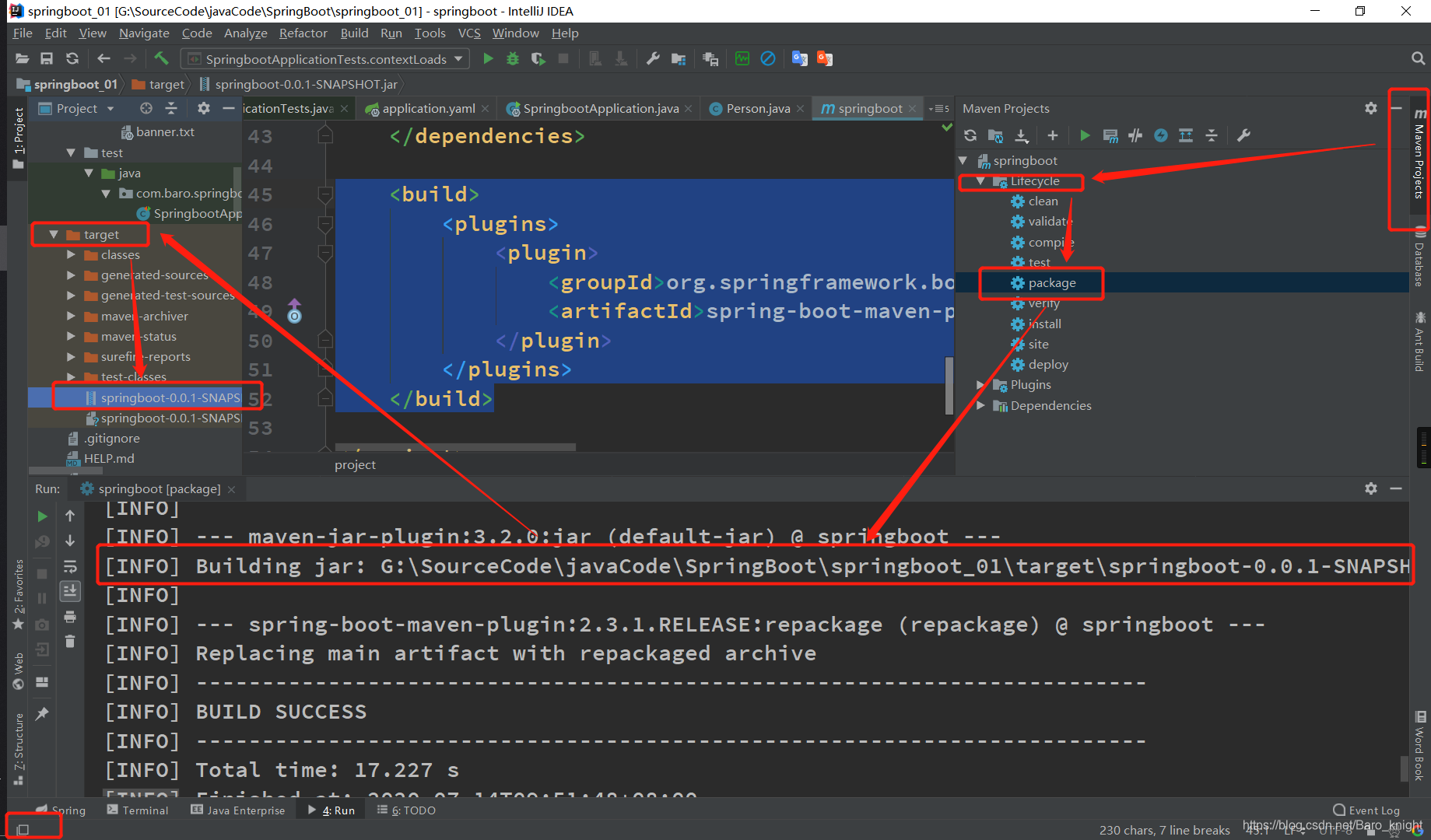Toggle Maven offline mode
The width and height of the screenshot is (1431, 840).
(1136, 135)
